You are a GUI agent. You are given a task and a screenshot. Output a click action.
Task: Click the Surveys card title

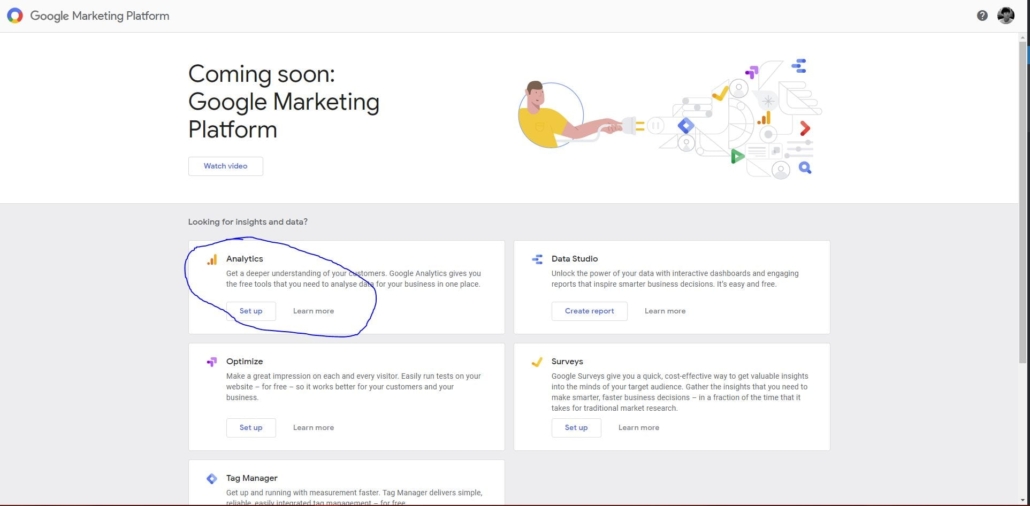[x=568, y=361]
